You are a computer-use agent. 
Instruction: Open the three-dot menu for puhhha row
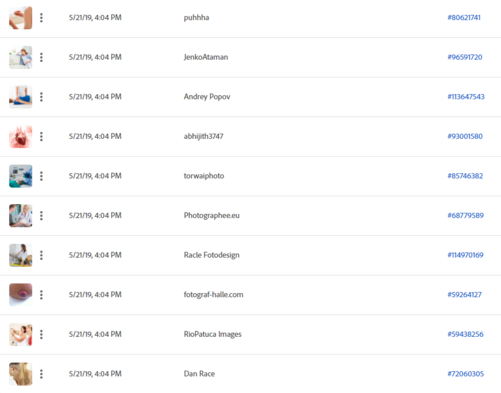click(x=41, y=18)
